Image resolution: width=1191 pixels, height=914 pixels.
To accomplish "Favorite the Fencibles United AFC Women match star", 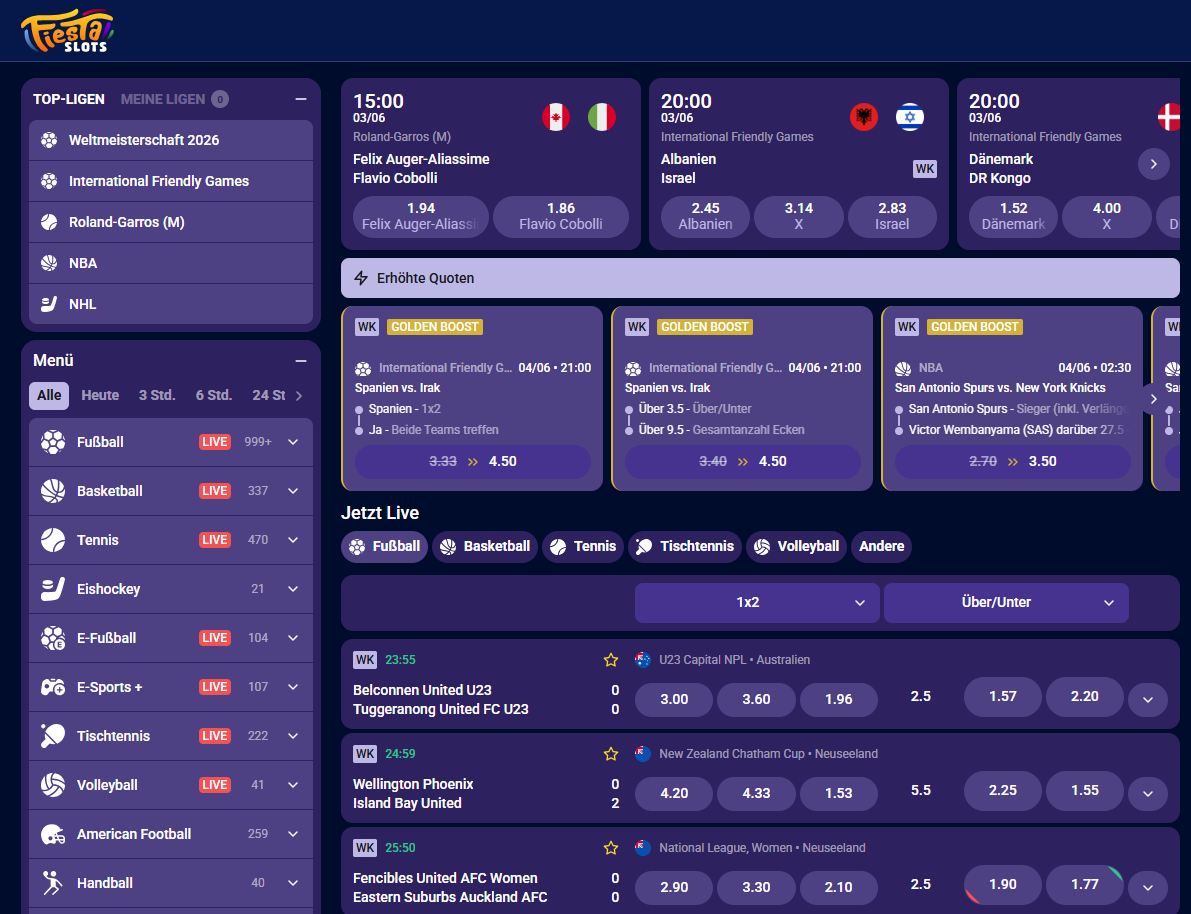I will (x=611, y=848).
